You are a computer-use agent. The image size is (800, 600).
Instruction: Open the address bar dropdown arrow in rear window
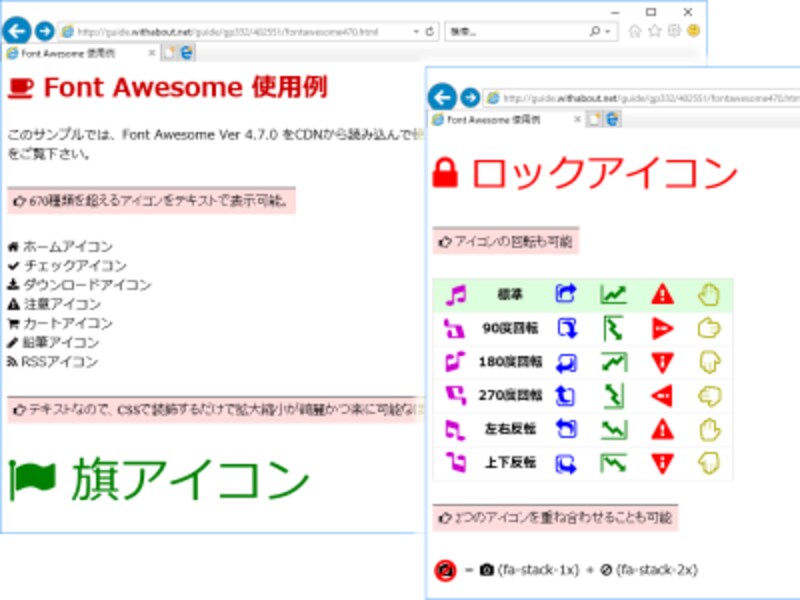point(416,32)
